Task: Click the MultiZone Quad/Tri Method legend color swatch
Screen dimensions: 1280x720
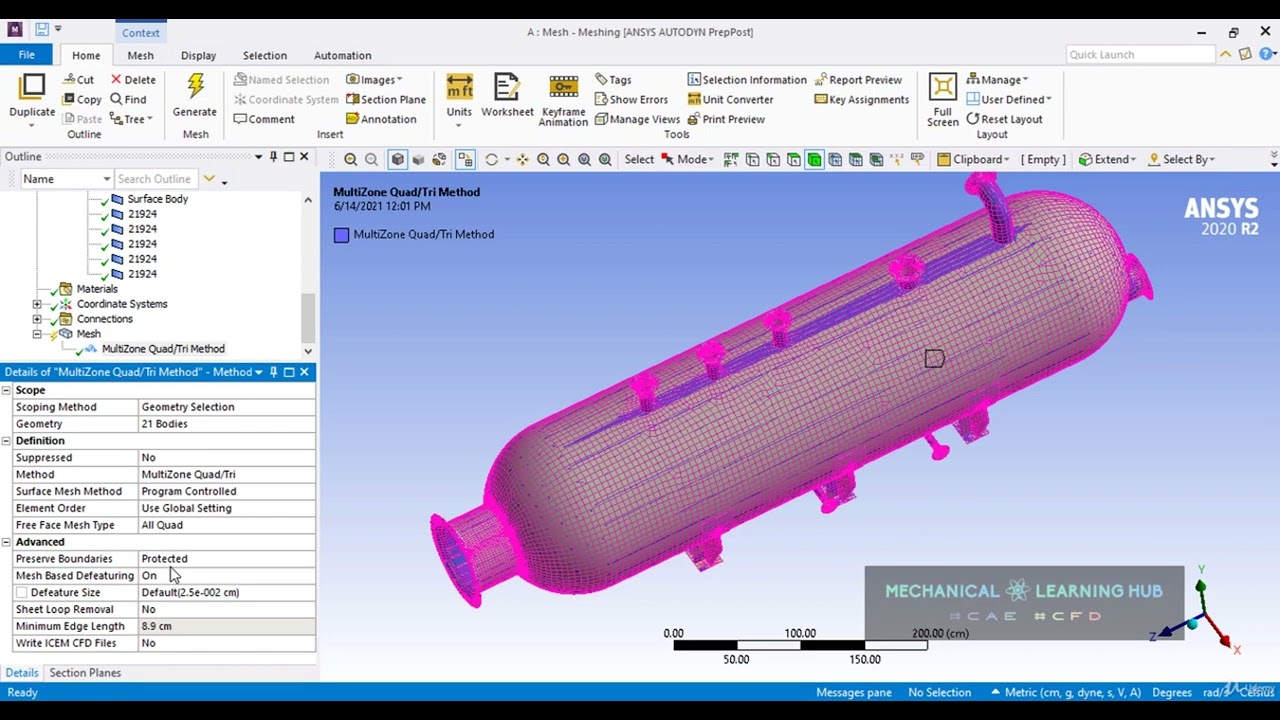Action: (x=342, y=235)
